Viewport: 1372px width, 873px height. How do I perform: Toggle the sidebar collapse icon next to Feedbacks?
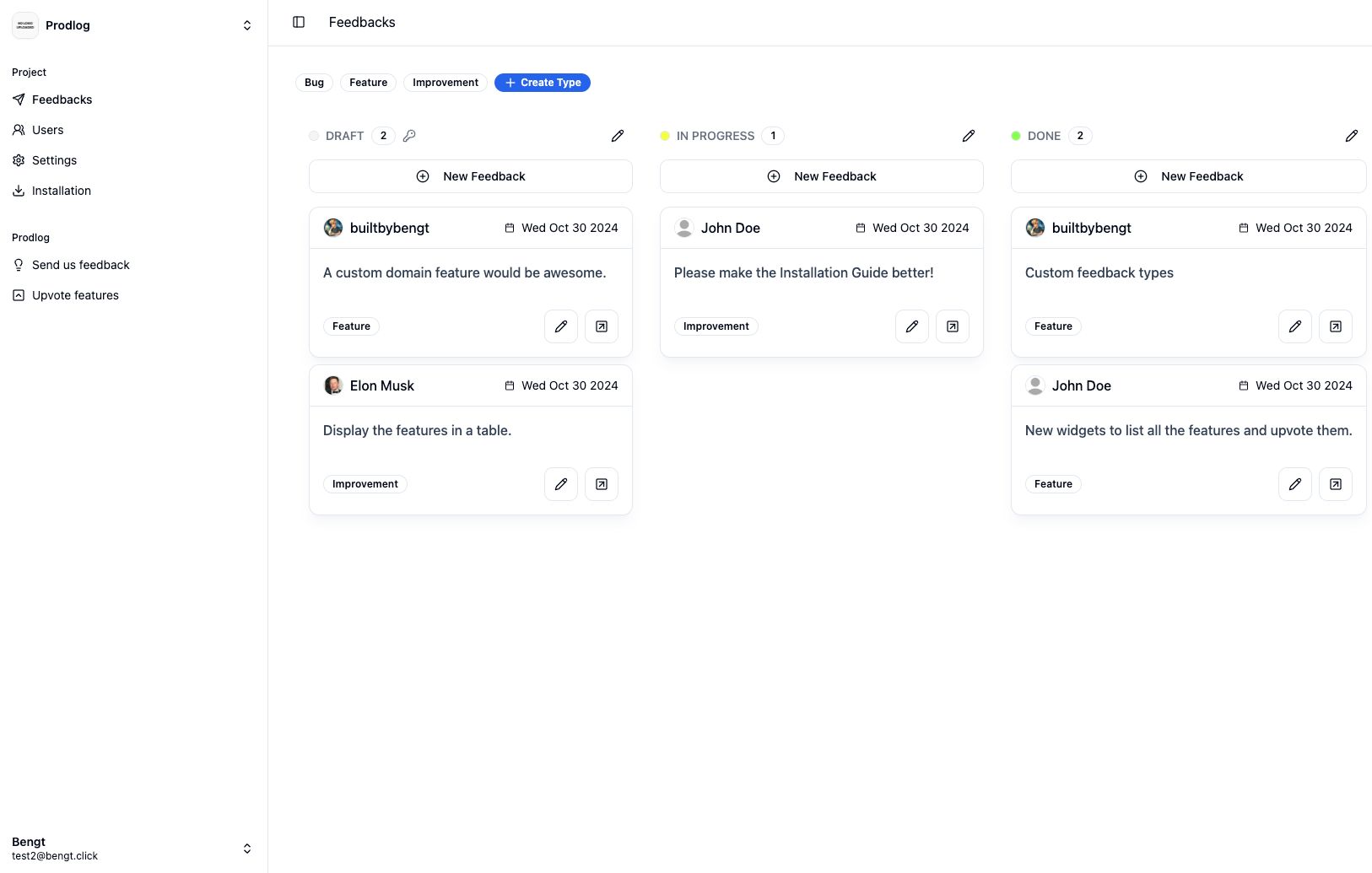point(299,22)
